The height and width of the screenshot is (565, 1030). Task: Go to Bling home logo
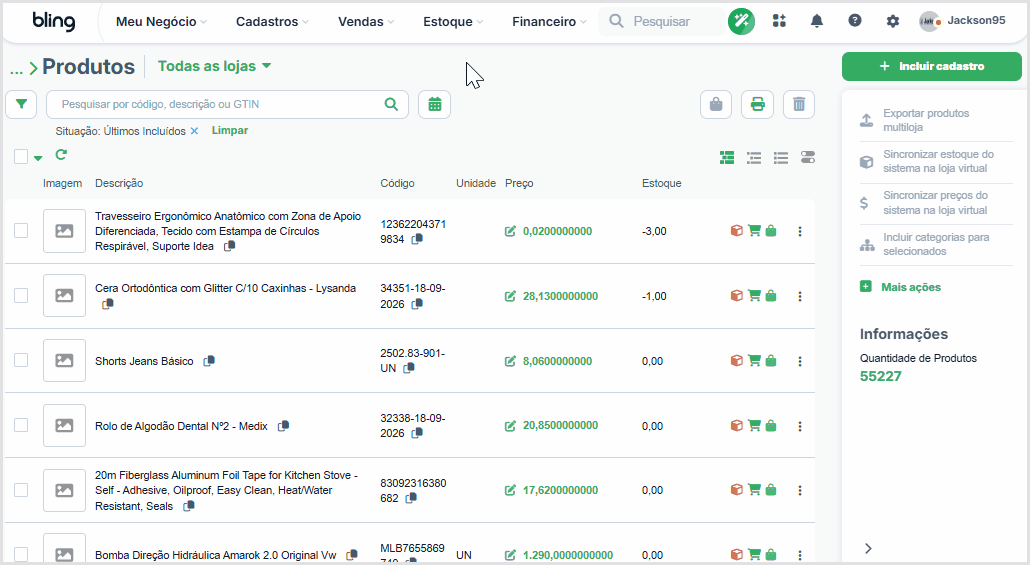pyautogui.click(x=54, y=21)
